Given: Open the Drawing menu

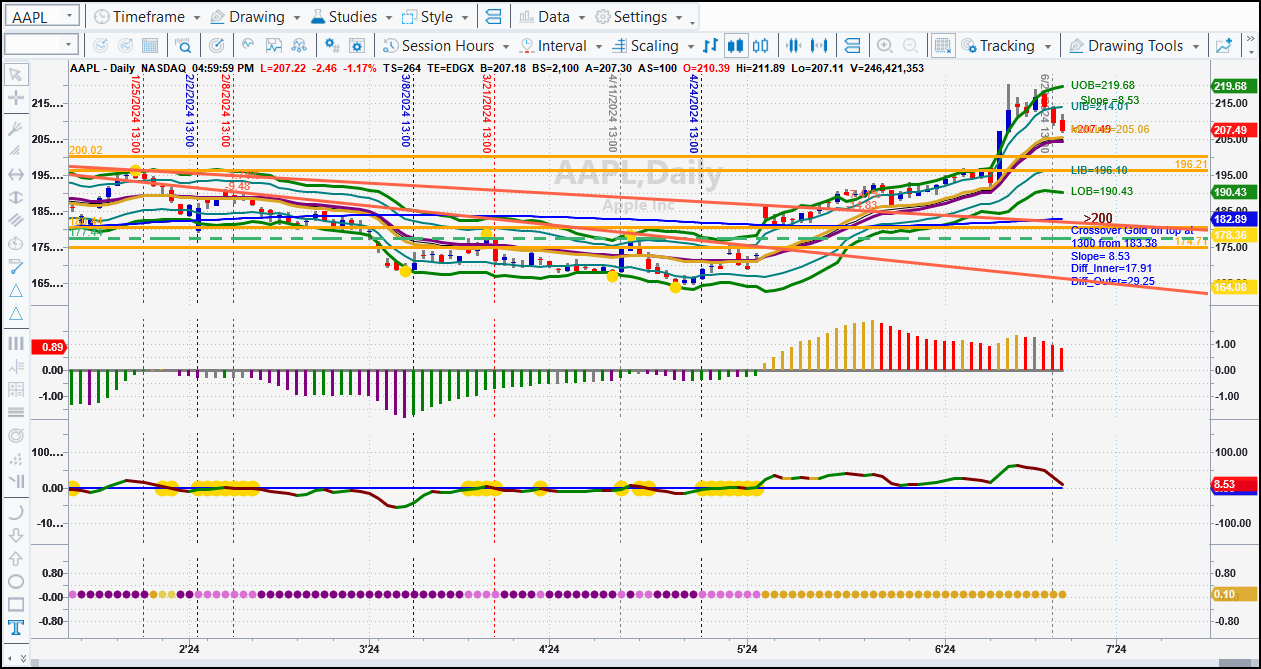Looking at the screenshot, I should pos(247,17).
